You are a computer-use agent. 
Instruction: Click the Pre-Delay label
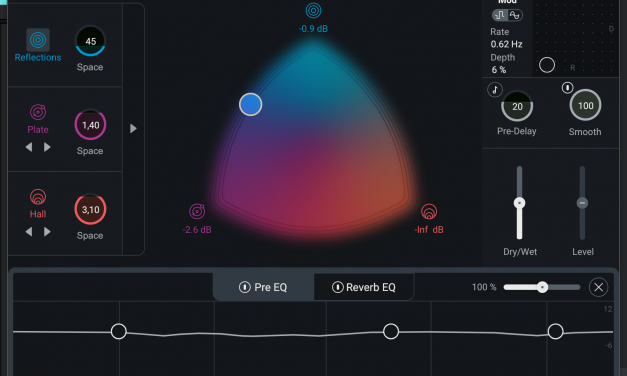click(x=517, y=131)
